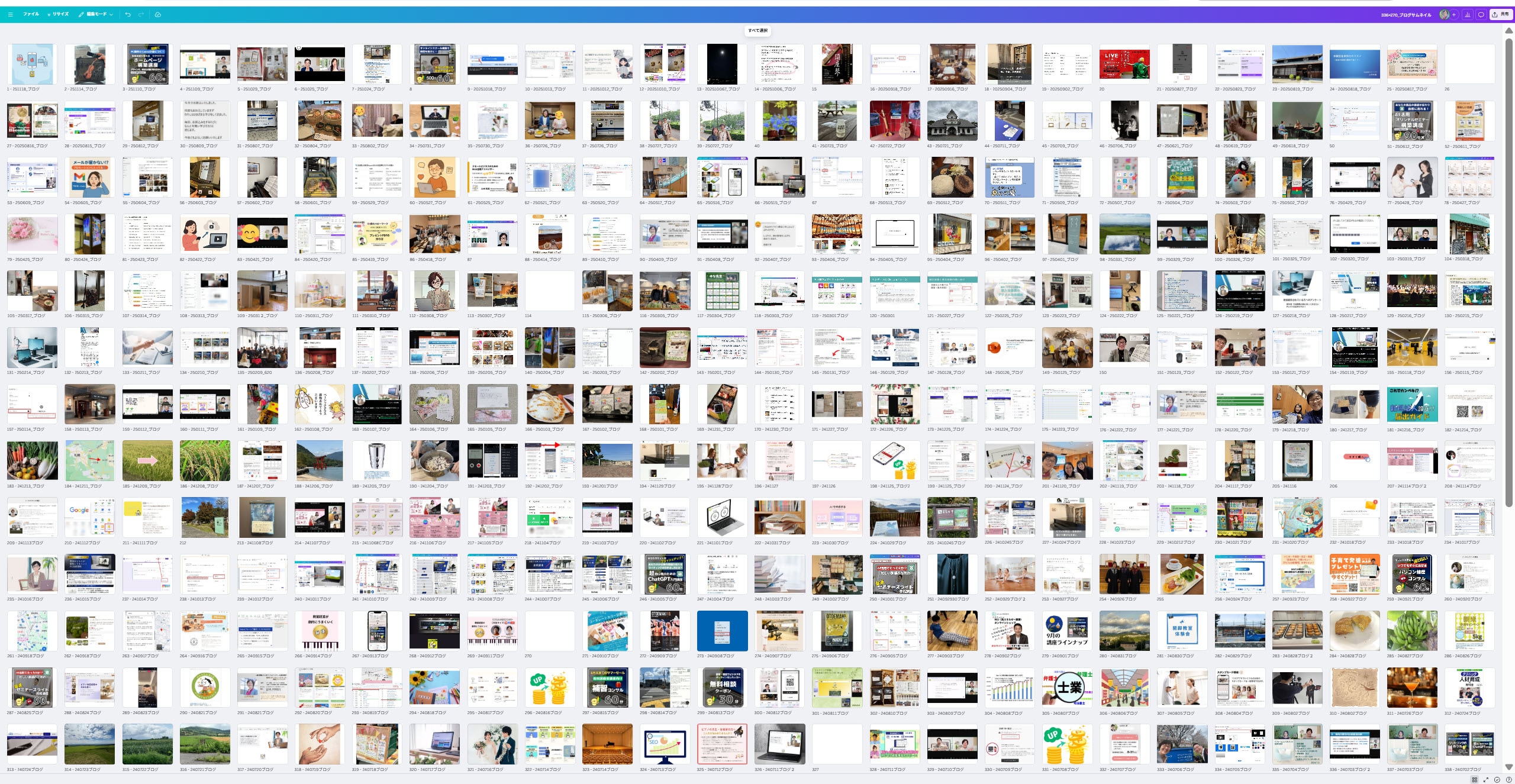Screen dimensions: 1515x784
Task: Open the リサイズ crown menu
Action: pyautogui.click(x=58, y=14)
